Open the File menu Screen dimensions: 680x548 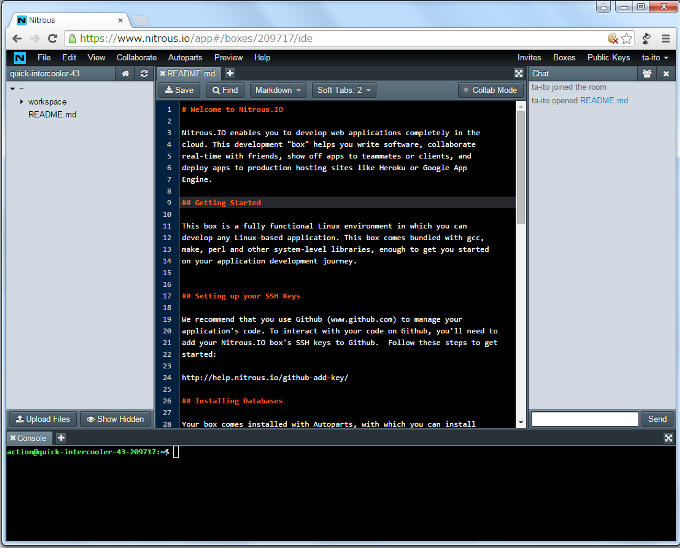pos(44,58)
